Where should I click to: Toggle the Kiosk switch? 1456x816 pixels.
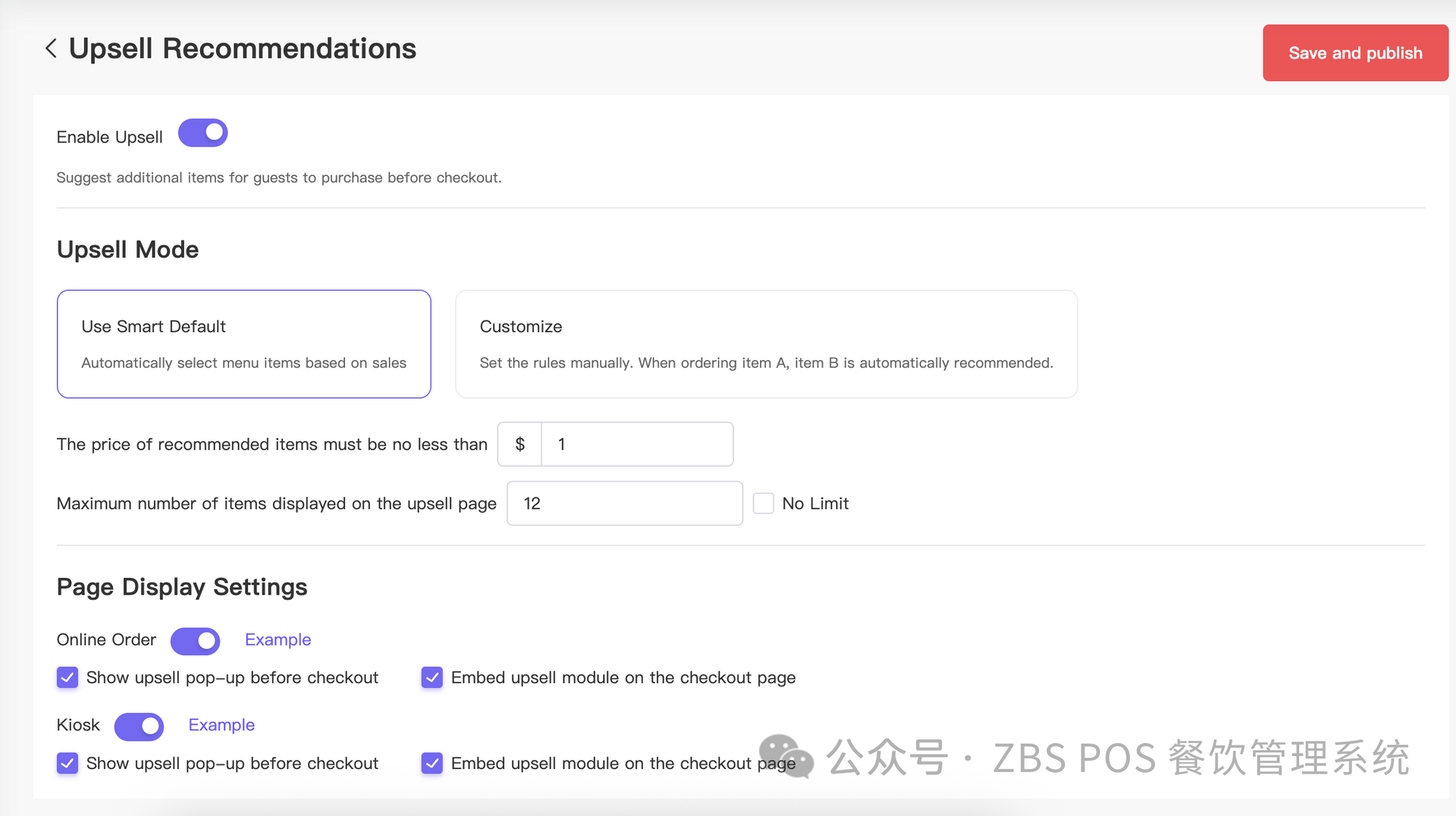(139, 727)
